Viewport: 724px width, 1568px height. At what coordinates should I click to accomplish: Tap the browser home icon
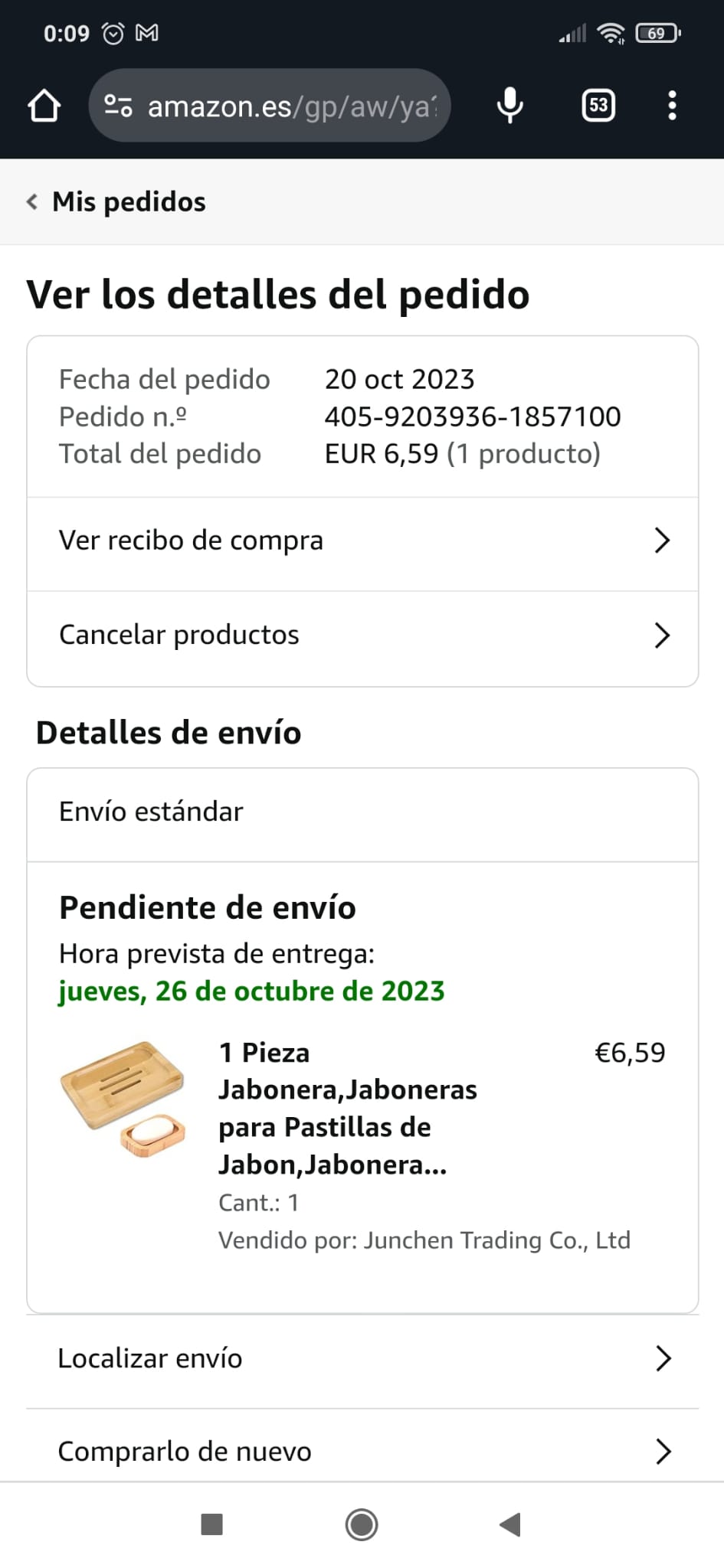pos(44,106)
